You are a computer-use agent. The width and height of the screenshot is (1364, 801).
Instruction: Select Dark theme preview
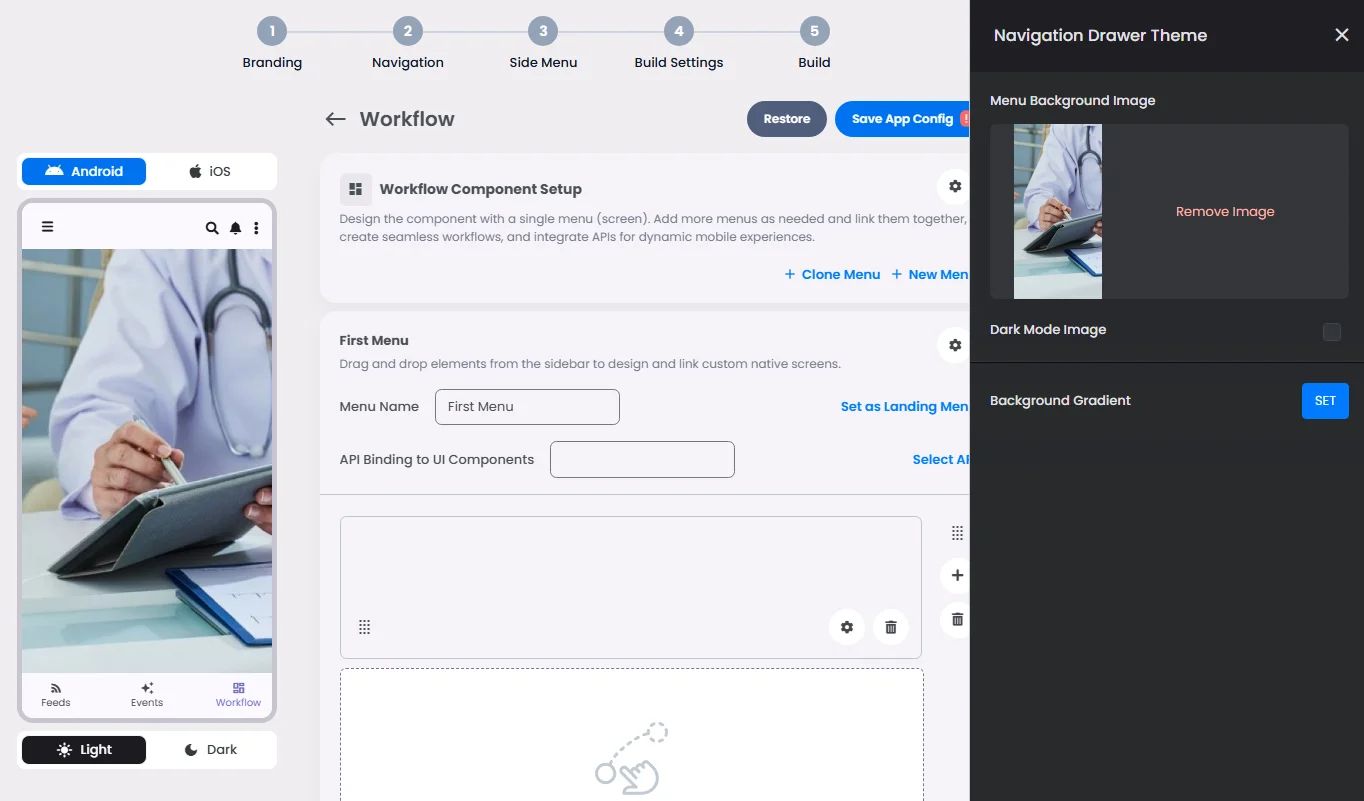[x=210, y=750]
